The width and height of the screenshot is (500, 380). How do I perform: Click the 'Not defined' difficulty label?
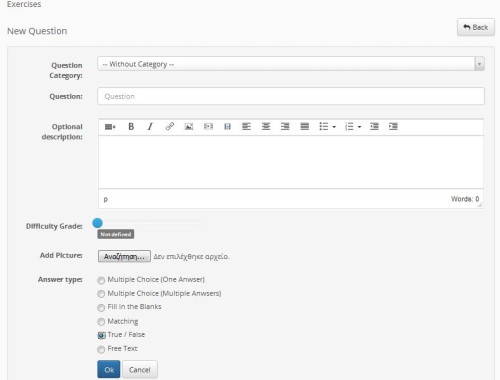(x=116, y=234)
